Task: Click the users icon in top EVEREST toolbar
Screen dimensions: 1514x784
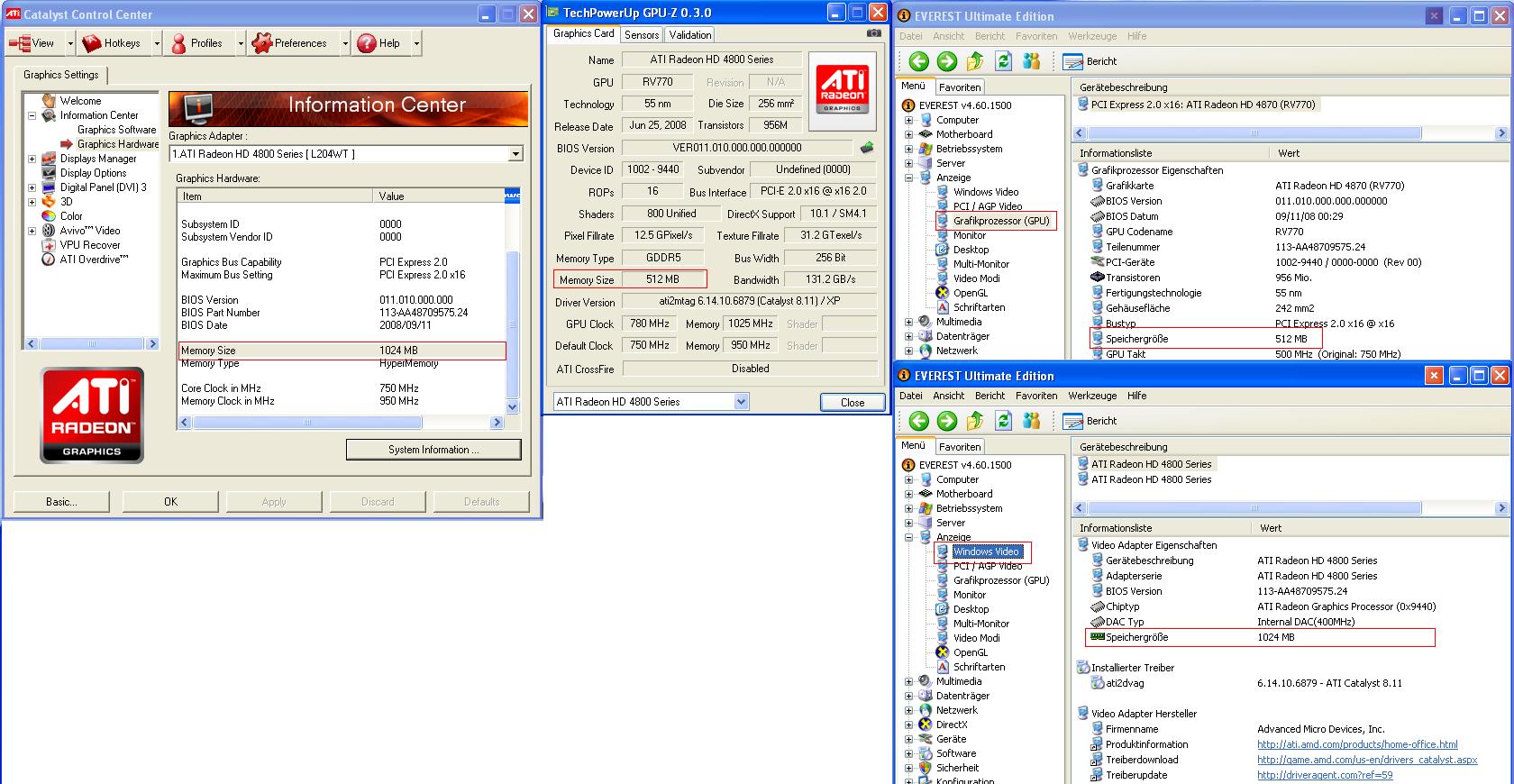Action: tap(1032, 61)
